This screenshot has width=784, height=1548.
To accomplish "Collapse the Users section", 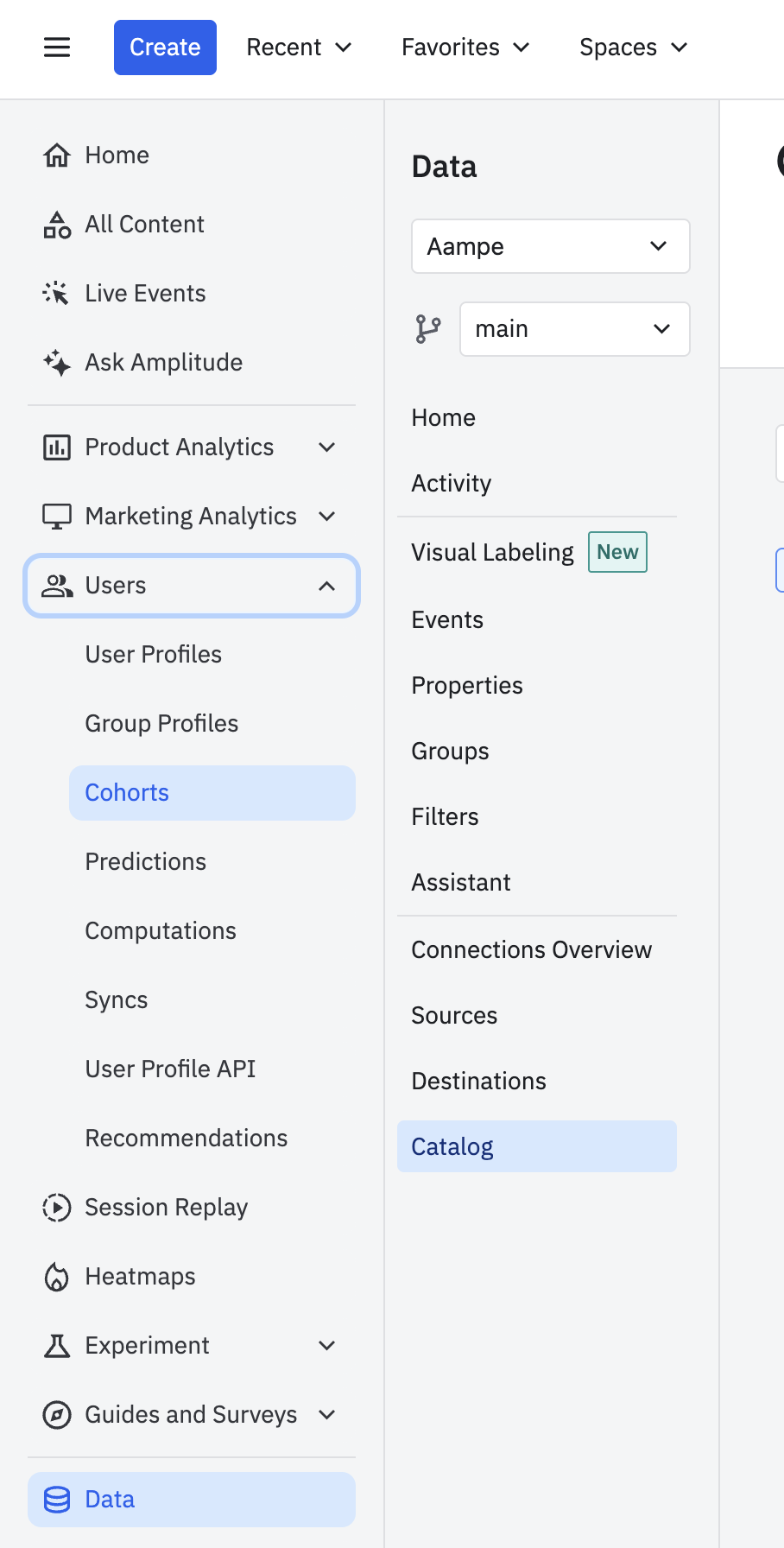I will coord(326,586).
